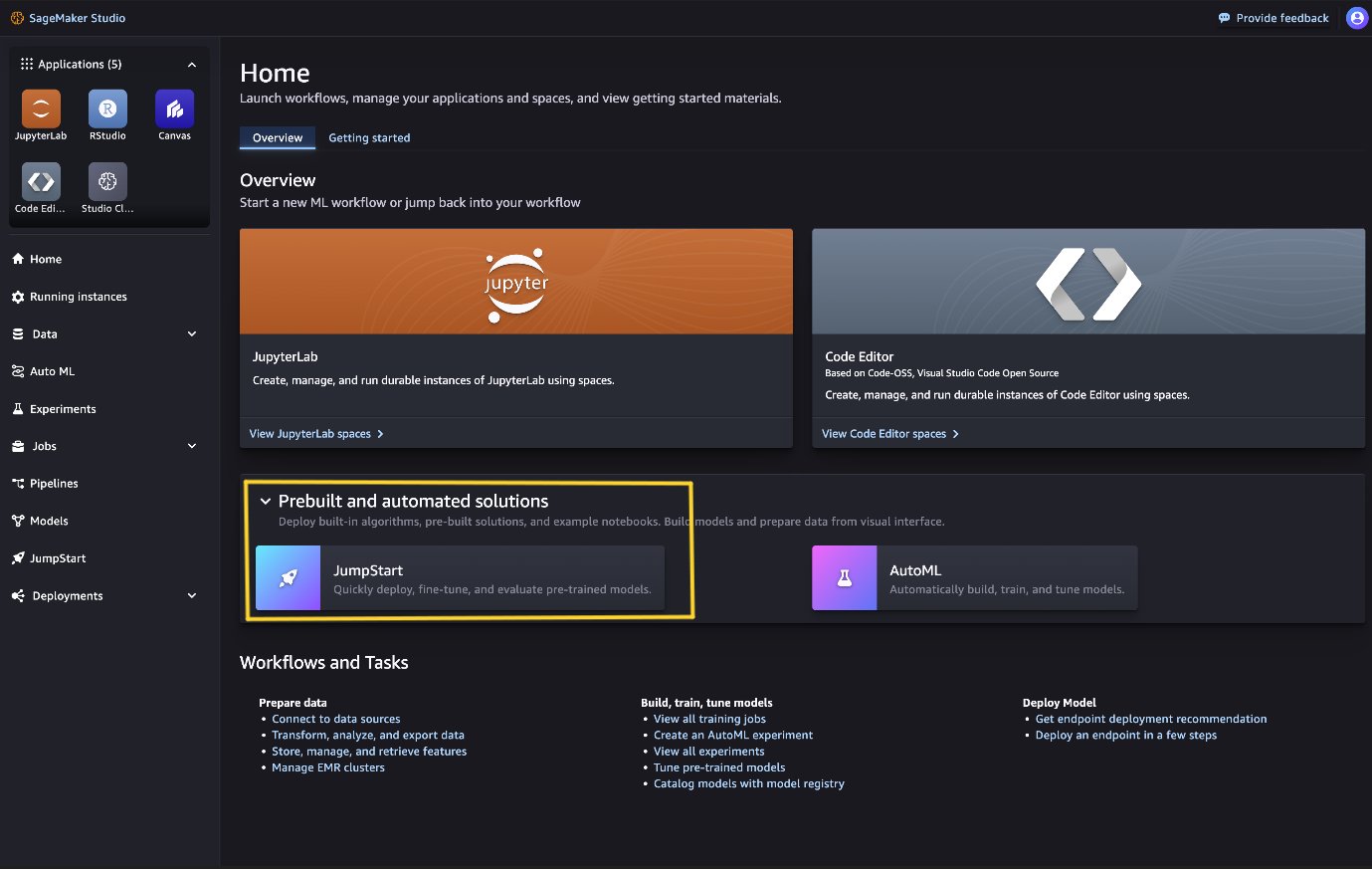Click the AutoML flask tile icon
The width and height of the screenshot is (1372, 869).
845,578
